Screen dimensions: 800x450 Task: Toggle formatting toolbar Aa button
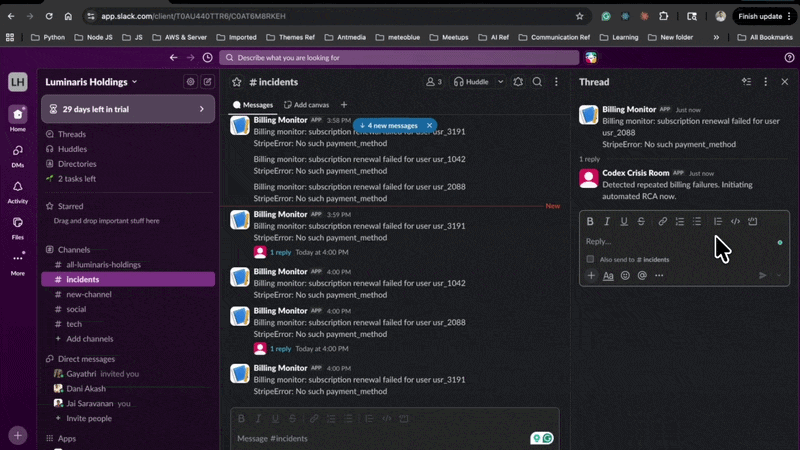click(x=608, y=276)
